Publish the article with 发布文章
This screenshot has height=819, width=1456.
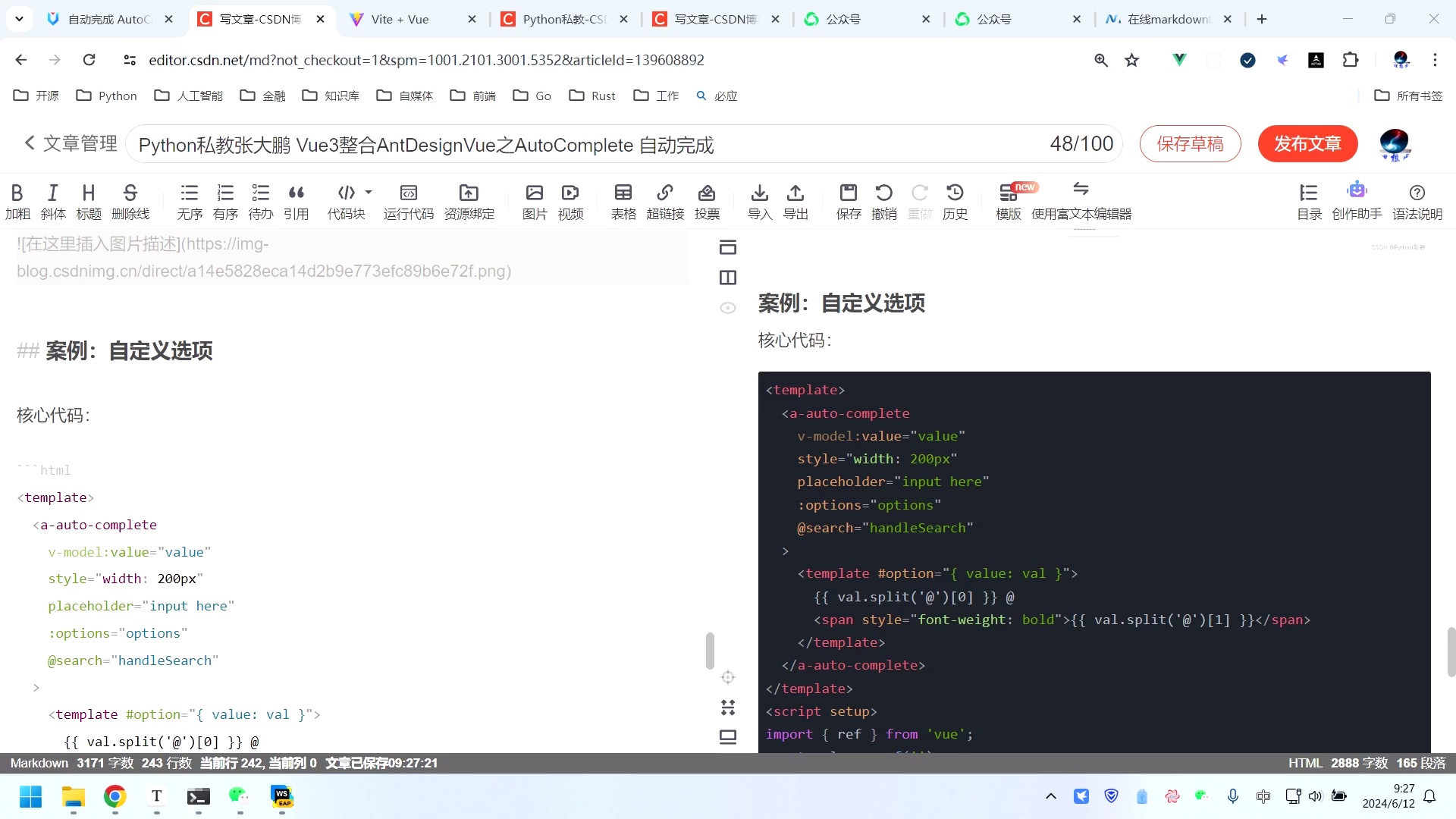tap(1307, 143)
